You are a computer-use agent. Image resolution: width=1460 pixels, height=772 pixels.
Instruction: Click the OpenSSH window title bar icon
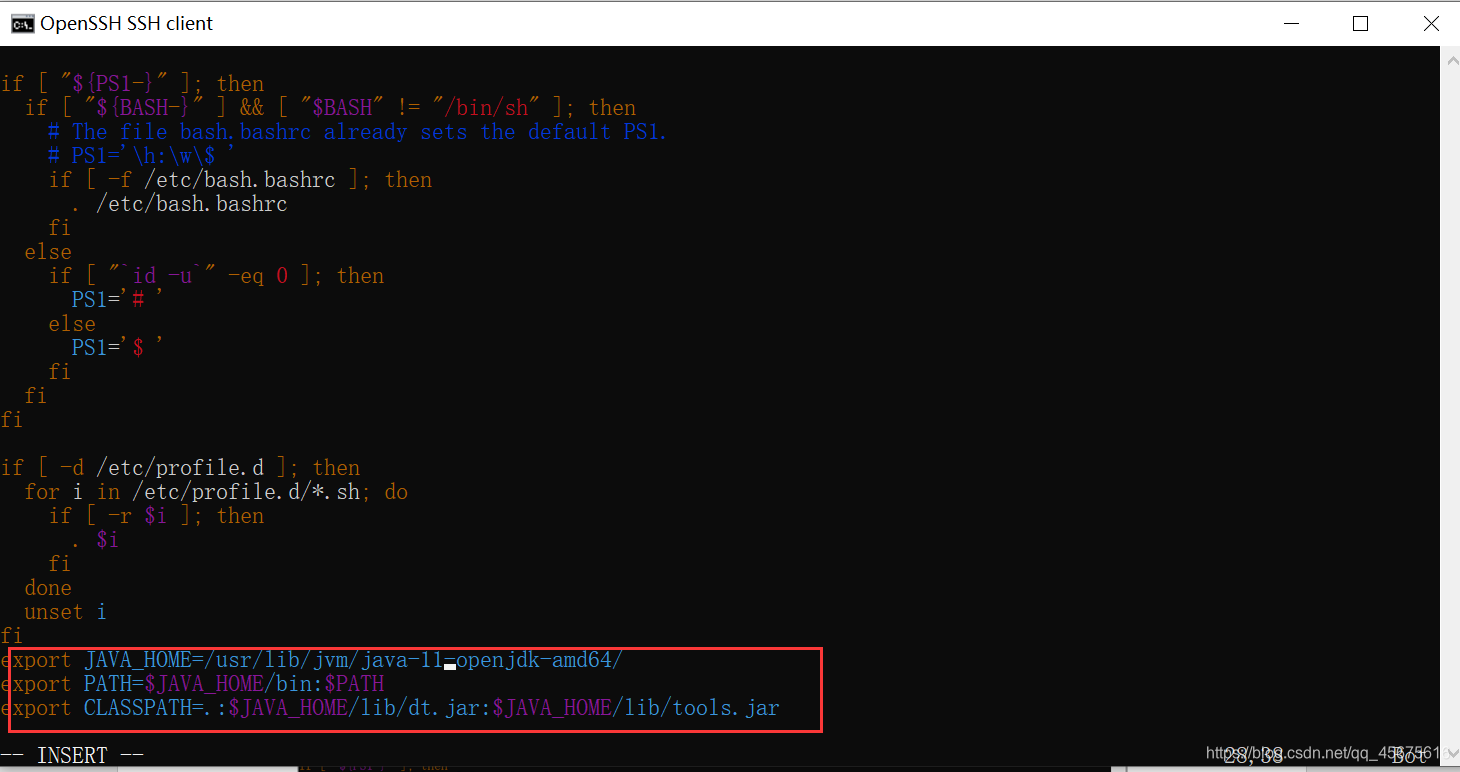21,23
